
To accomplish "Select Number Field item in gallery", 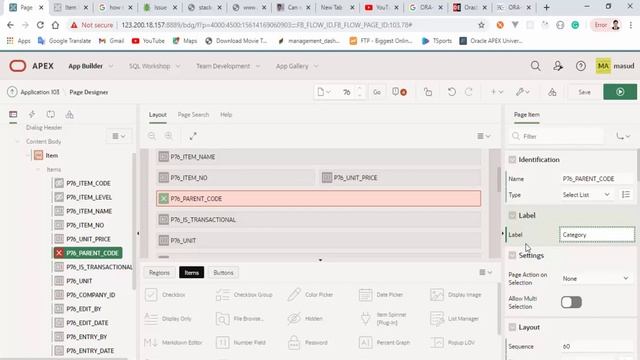I will (x=240, y=342).
